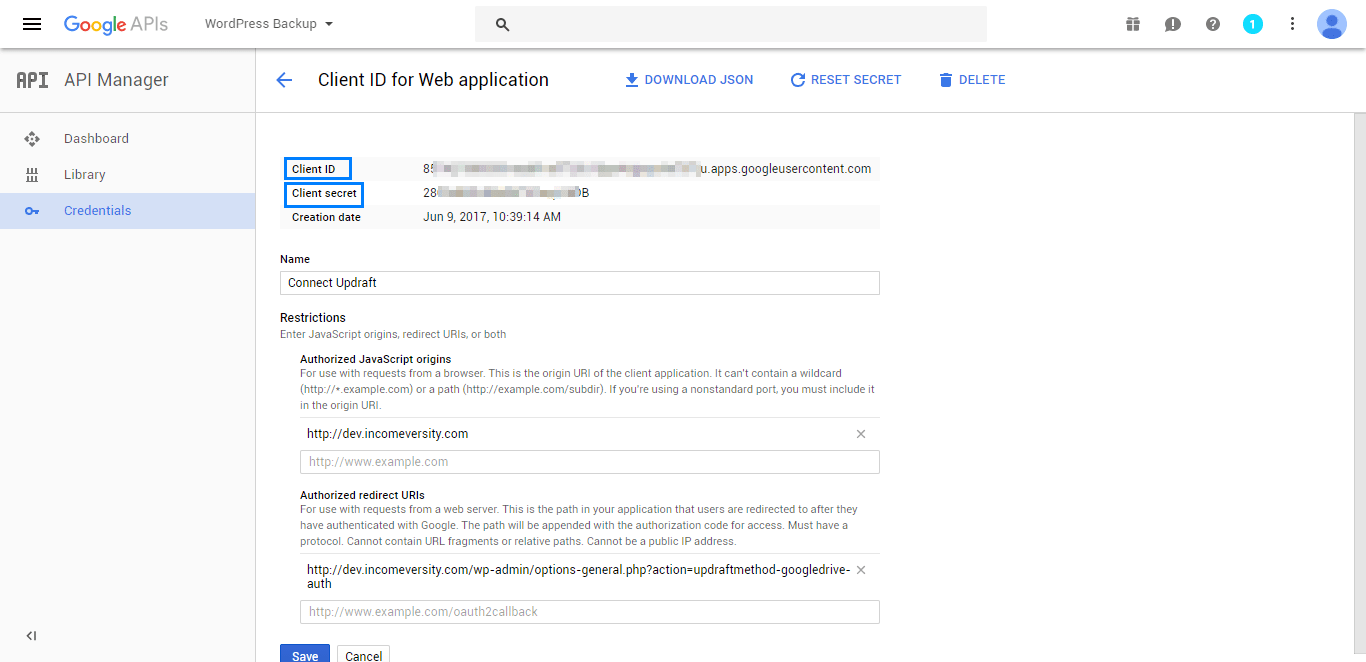This screenshot has height=662, width=1366.
Task: Open the WordPress Backup project dropdown
Action: [x=269, y=24]
